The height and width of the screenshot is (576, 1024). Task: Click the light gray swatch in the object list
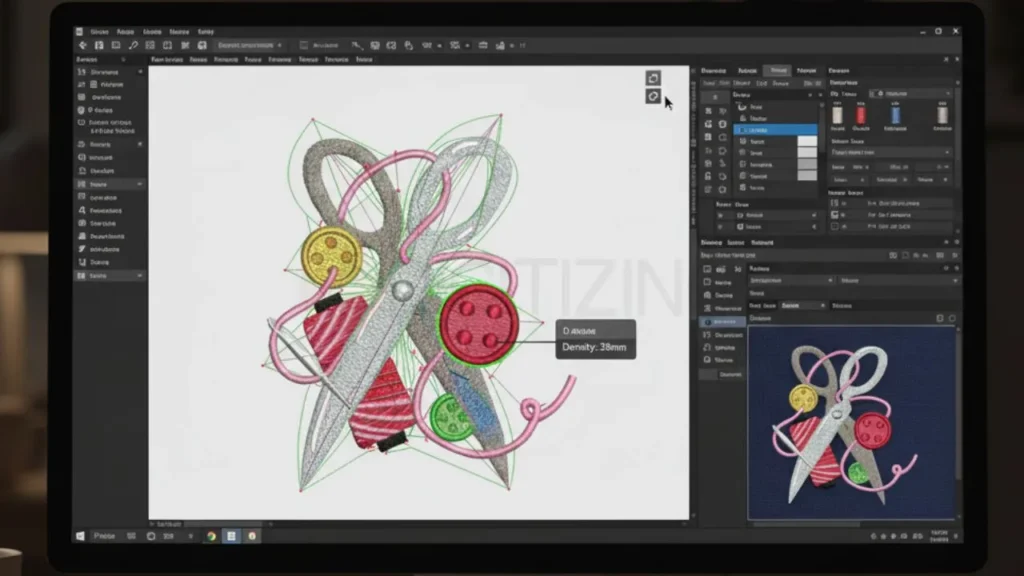tap(806, 142)
